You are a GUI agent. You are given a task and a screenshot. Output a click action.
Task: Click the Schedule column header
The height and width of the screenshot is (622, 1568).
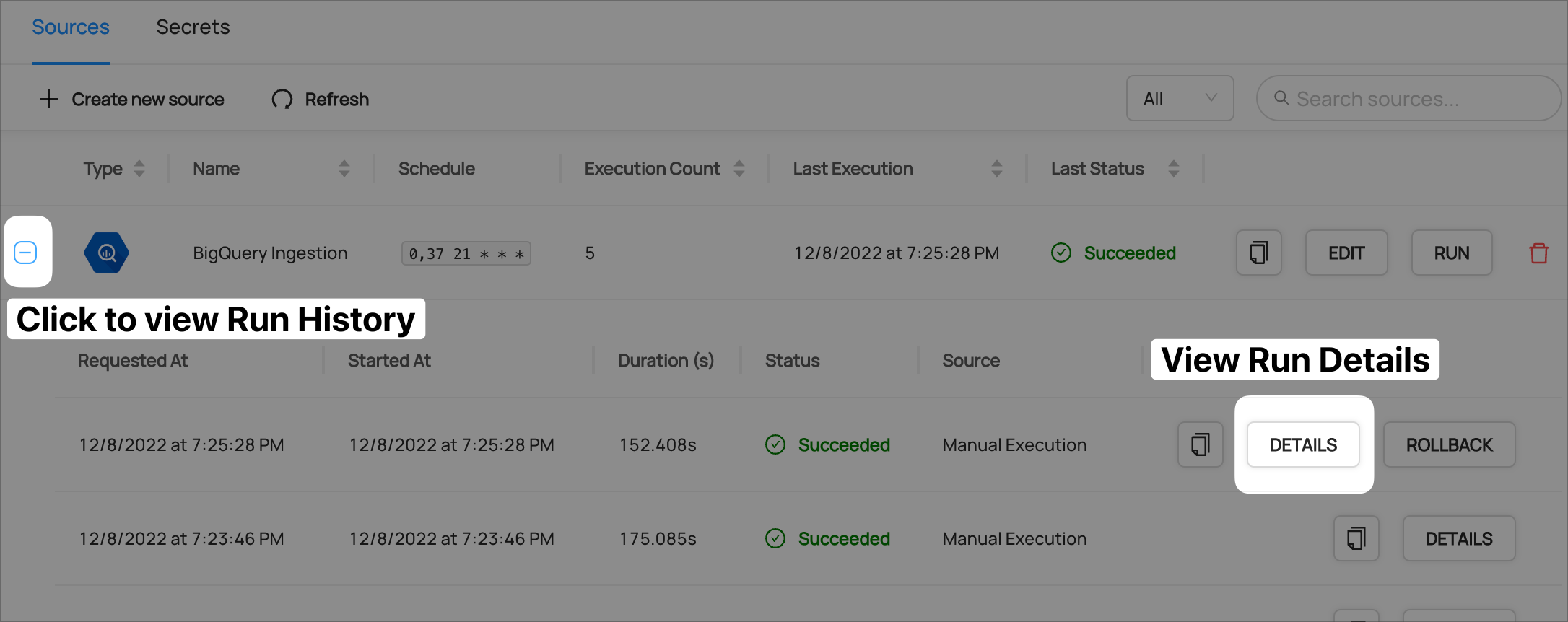point(437,169)
